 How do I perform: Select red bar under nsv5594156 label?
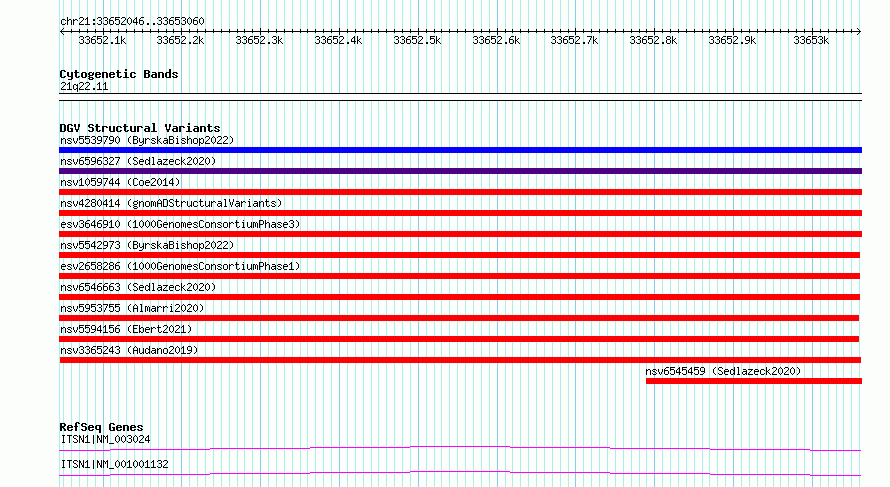[x=459, y=339]
